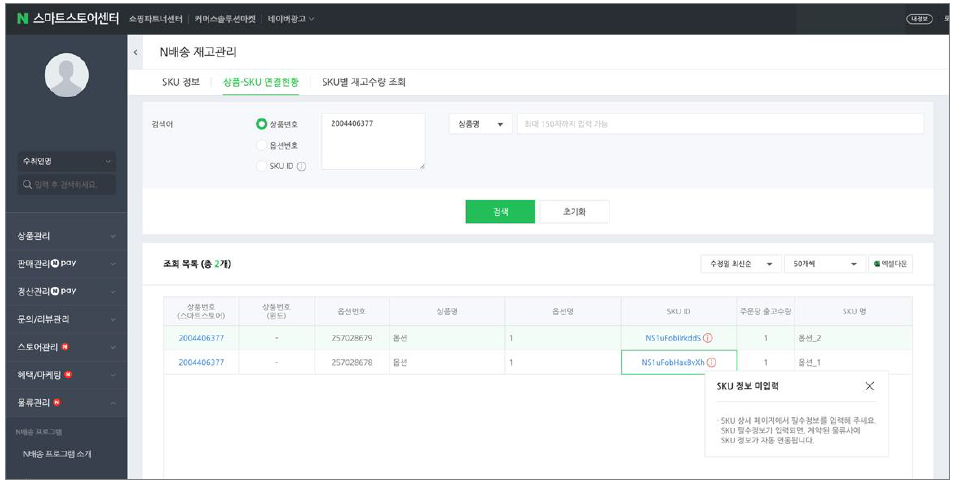Click the user profile avatar
Screen dimensions: 955x482
(67, 75)
